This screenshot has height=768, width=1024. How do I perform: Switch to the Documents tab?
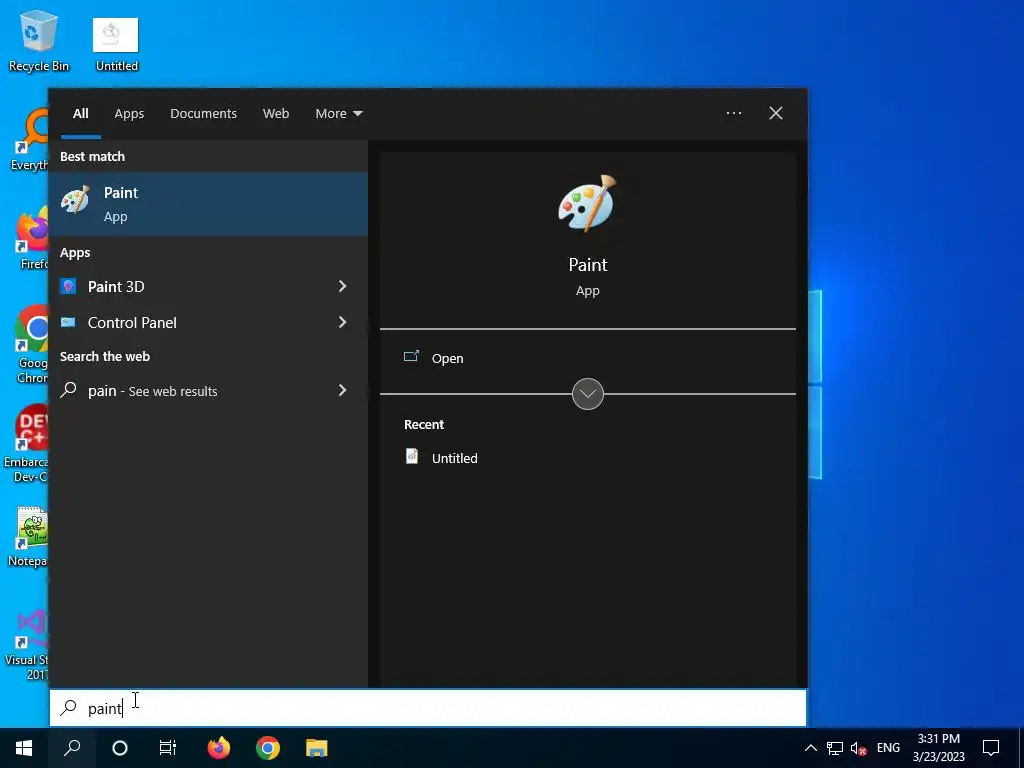click(203, 114)
